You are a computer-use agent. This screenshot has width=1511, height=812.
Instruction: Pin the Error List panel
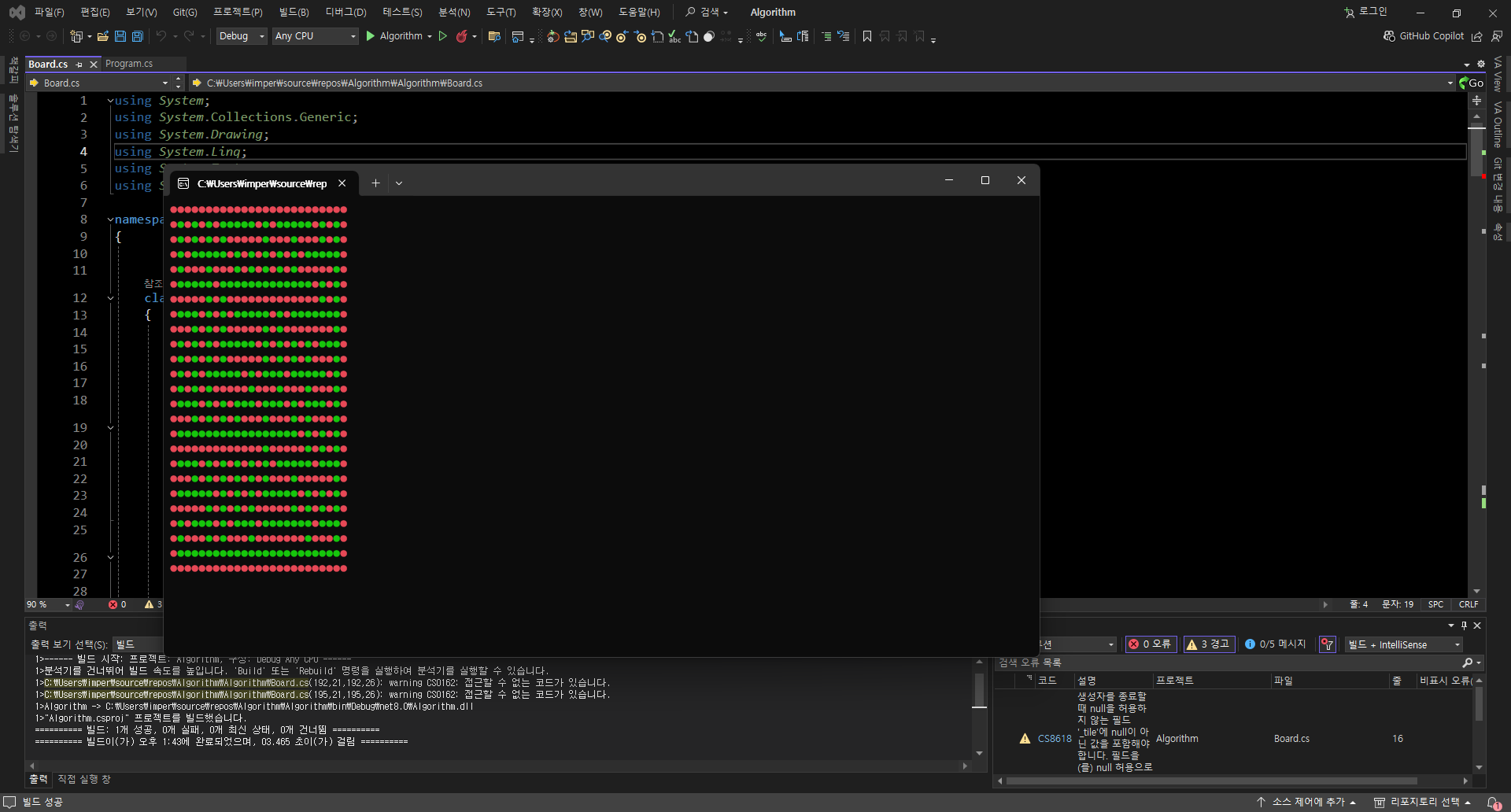(x=1464, y=626)
